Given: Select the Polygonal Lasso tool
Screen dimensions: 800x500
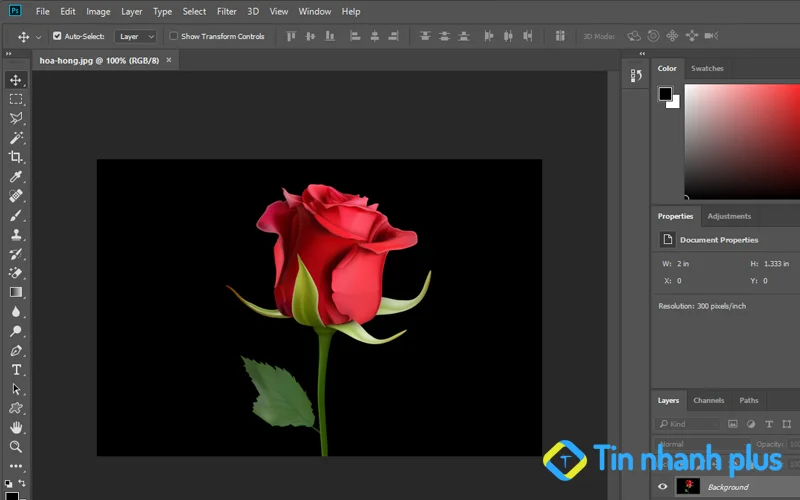Looking at the screenshot, I should (16, 118).
